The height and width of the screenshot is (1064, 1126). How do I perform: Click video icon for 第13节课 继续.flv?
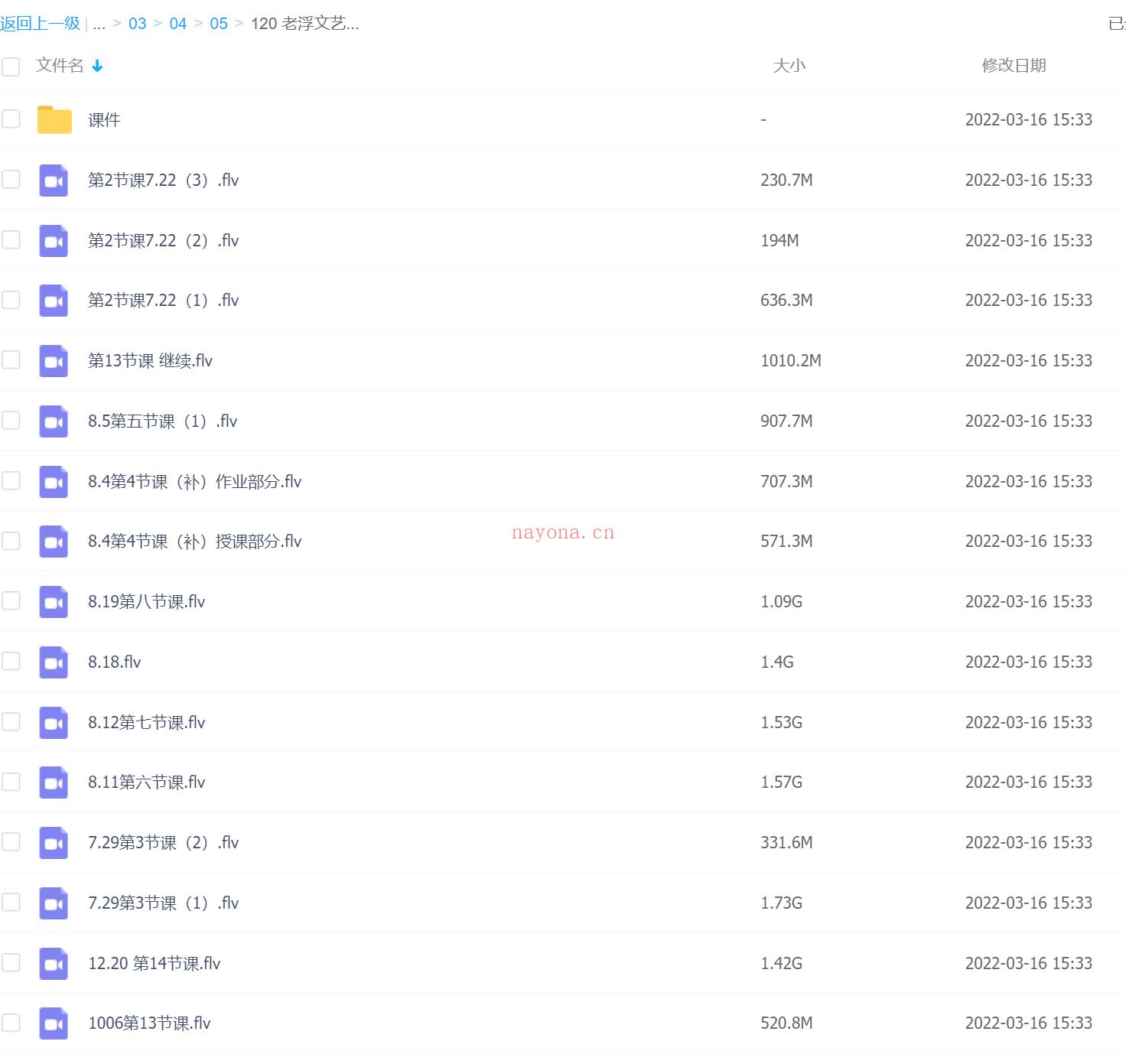(54, 361)
